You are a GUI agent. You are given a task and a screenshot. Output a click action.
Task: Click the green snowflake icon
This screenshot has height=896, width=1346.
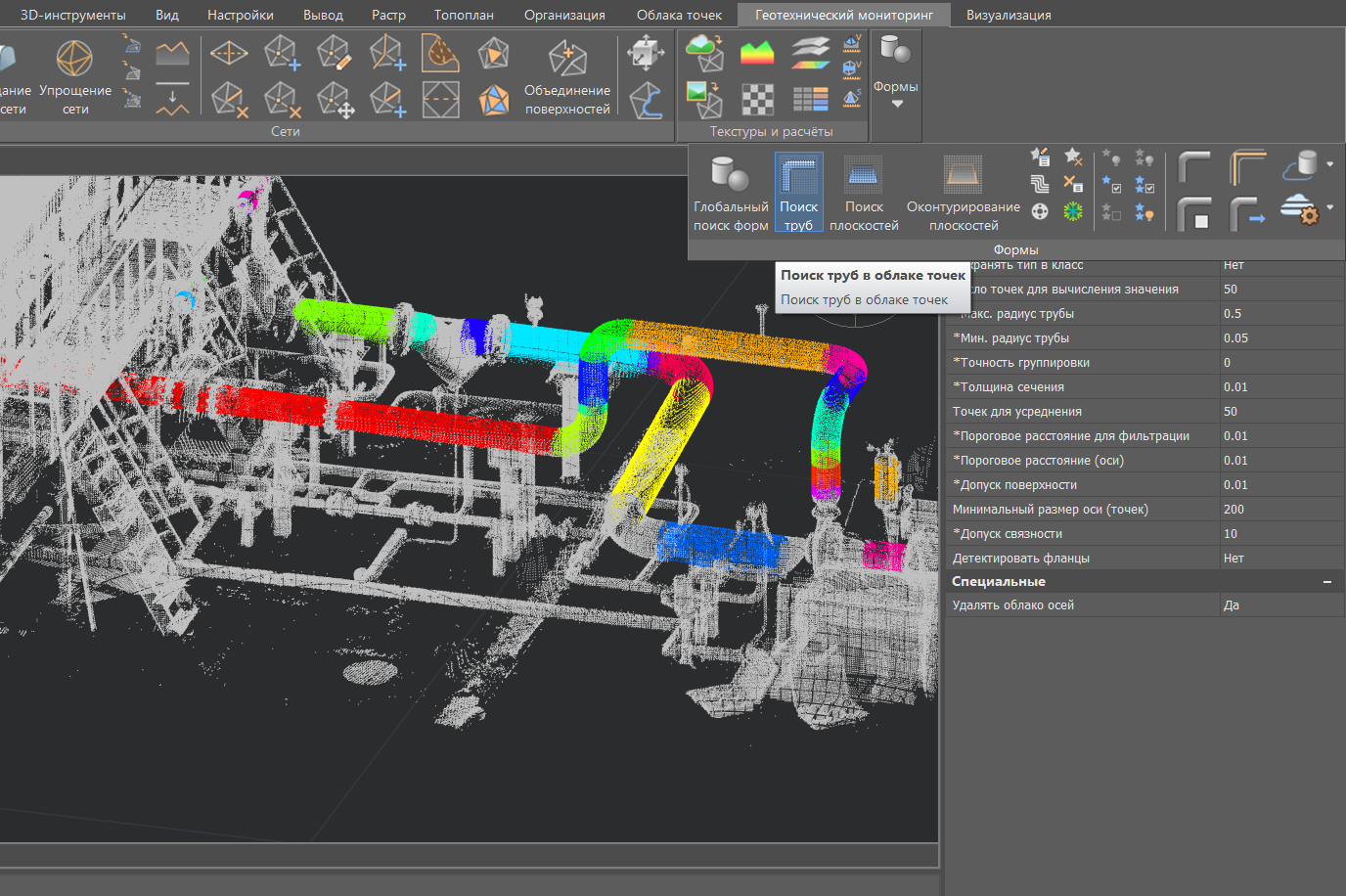pos(1073,211)
